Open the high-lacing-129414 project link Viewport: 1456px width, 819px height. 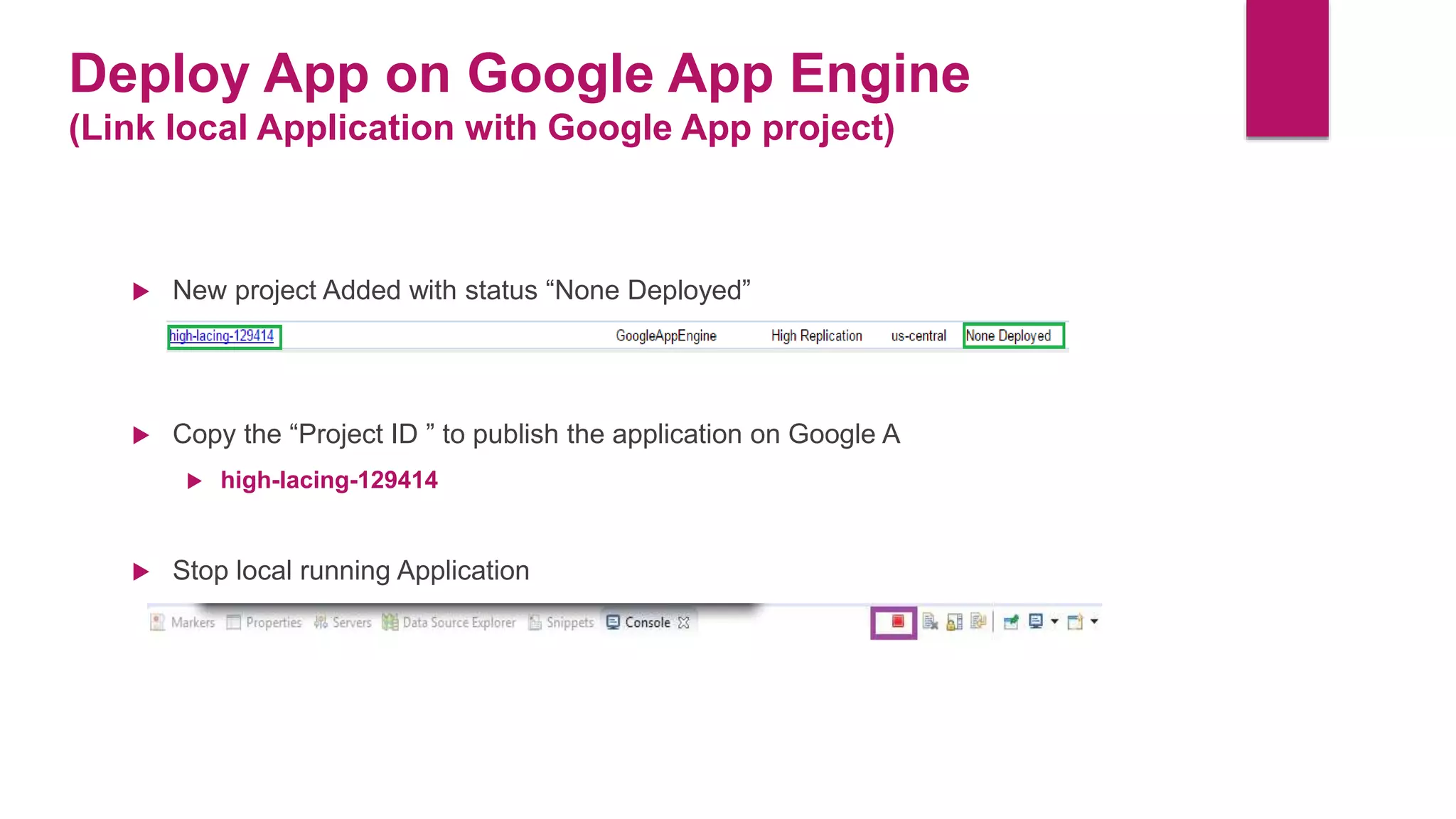[222, 336]
